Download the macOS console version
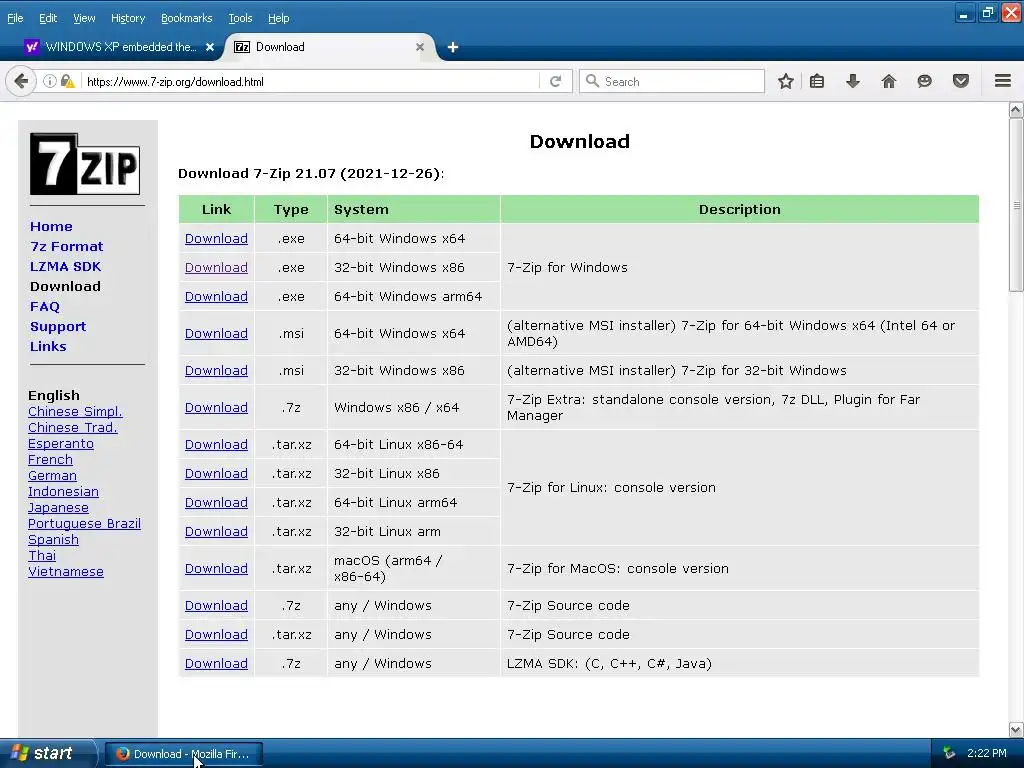Viewport: 1024px width, 768px height. (216, 569)
